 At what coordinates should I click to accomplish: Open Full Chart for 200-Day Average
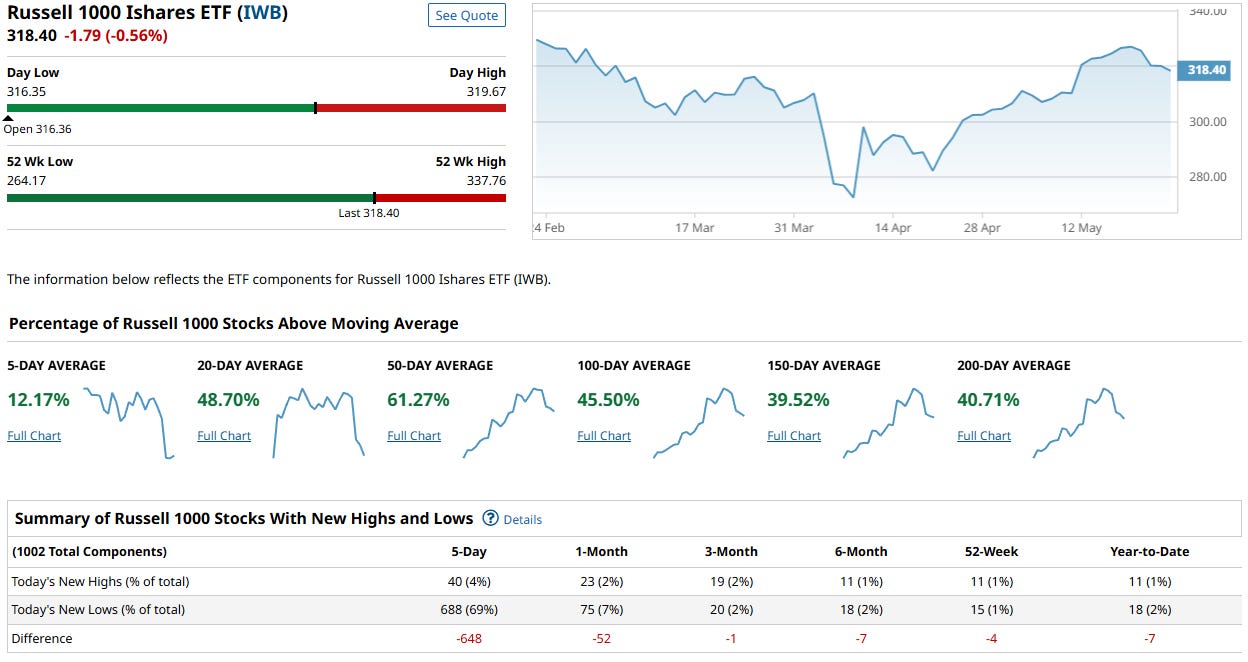pyautogui.click(x=984, y=436)
